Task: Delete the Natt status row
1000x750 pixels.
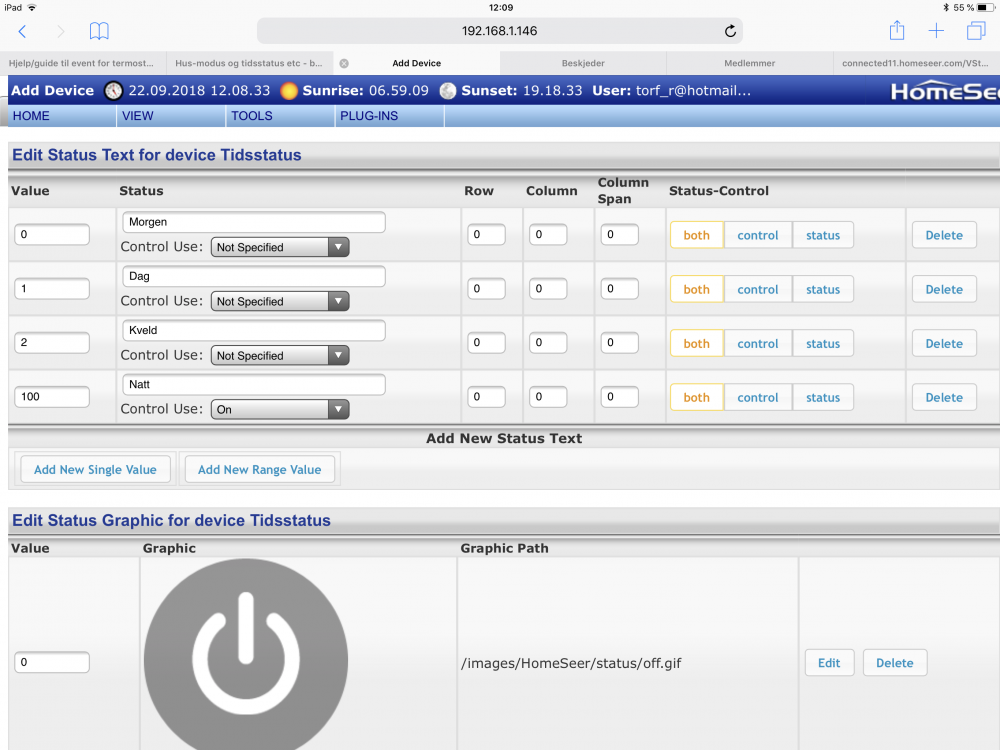Action: (x=943, y=397)
